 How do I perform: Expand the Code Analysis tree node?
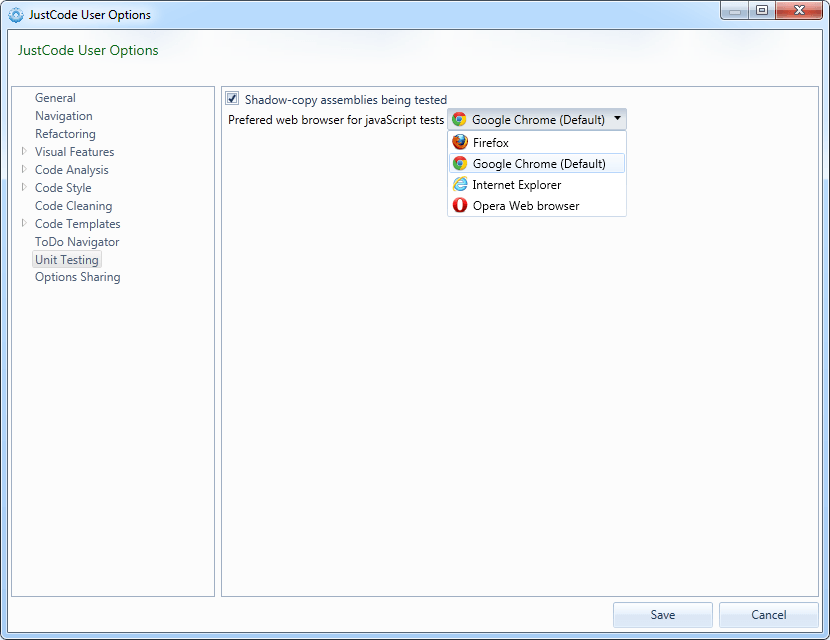pos(24,169)
